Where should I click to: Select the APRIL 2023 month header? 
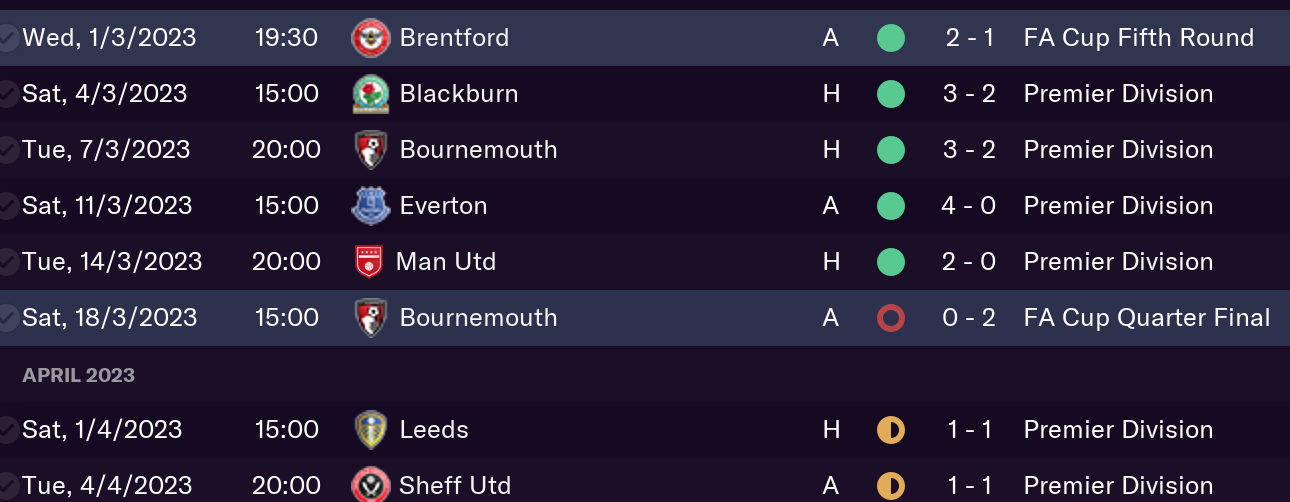pyautogui.click(x=79, y=376)
